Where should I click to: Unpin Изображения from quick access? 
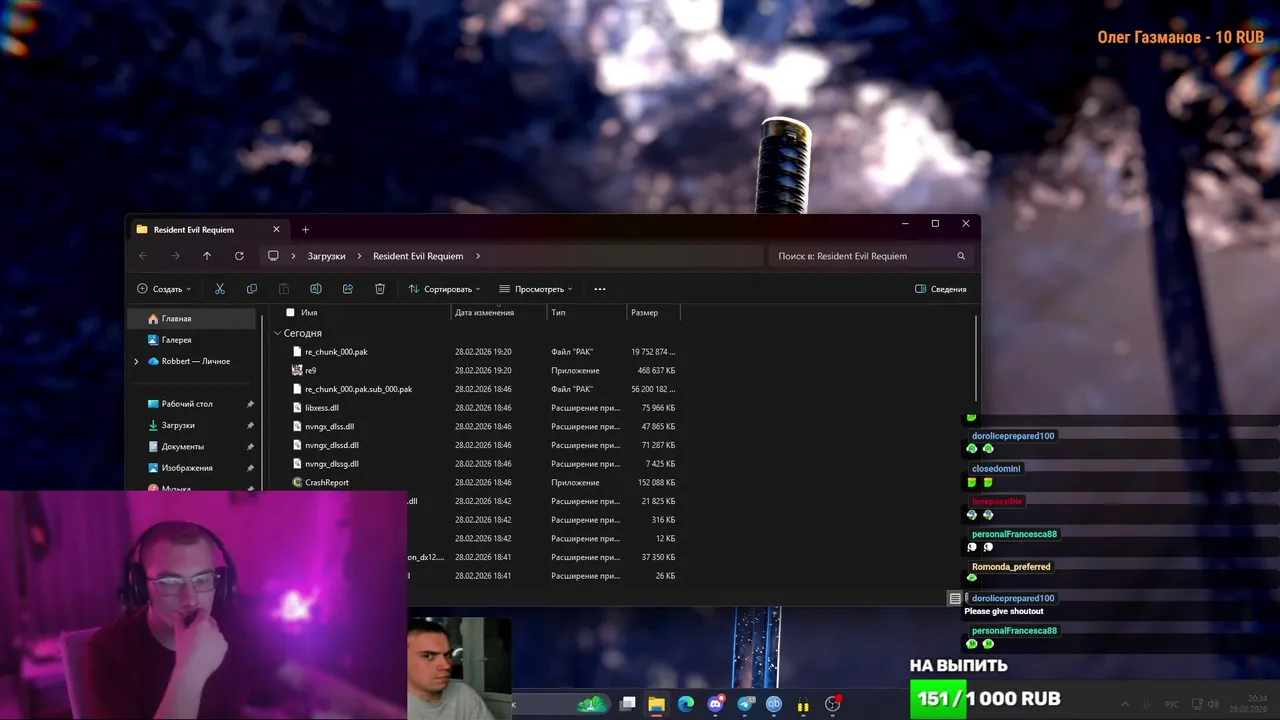click(x=250, y=468)
